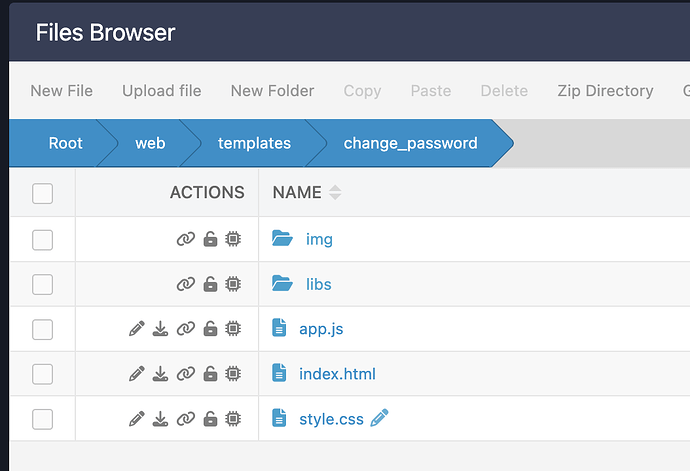This screenshot has height=471, width=690.
Task: Check the box beside index.html
Action: [42, 374]
